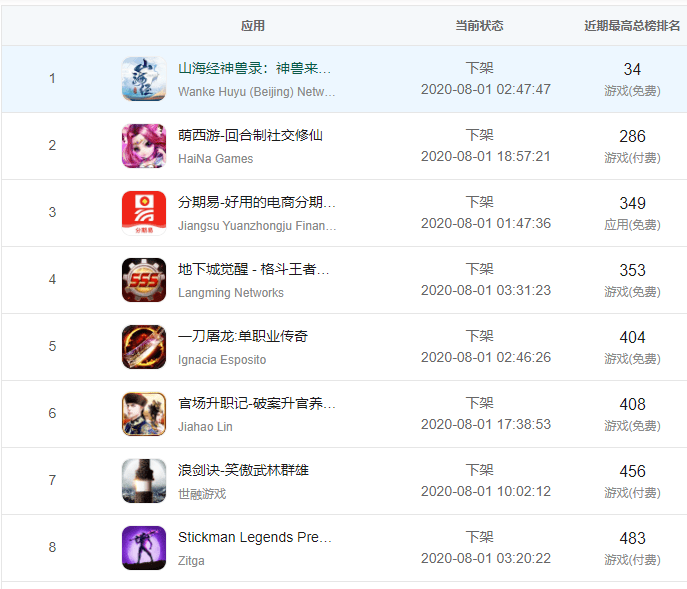Click the 地下城觉醒 555 game icon
The height and width of the screenshot is (589, 687).
pyautogui.click(x=143, y=280)
